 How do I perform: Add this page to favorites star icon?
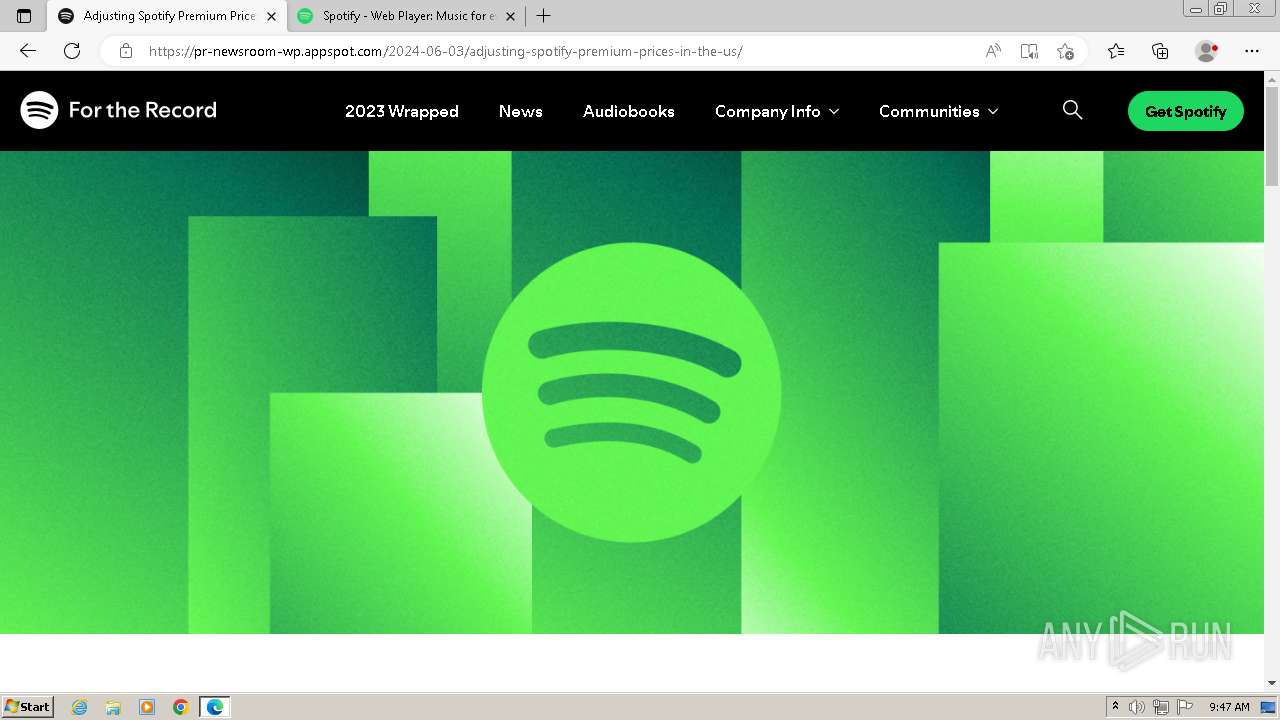click(x=1065, y=51)
